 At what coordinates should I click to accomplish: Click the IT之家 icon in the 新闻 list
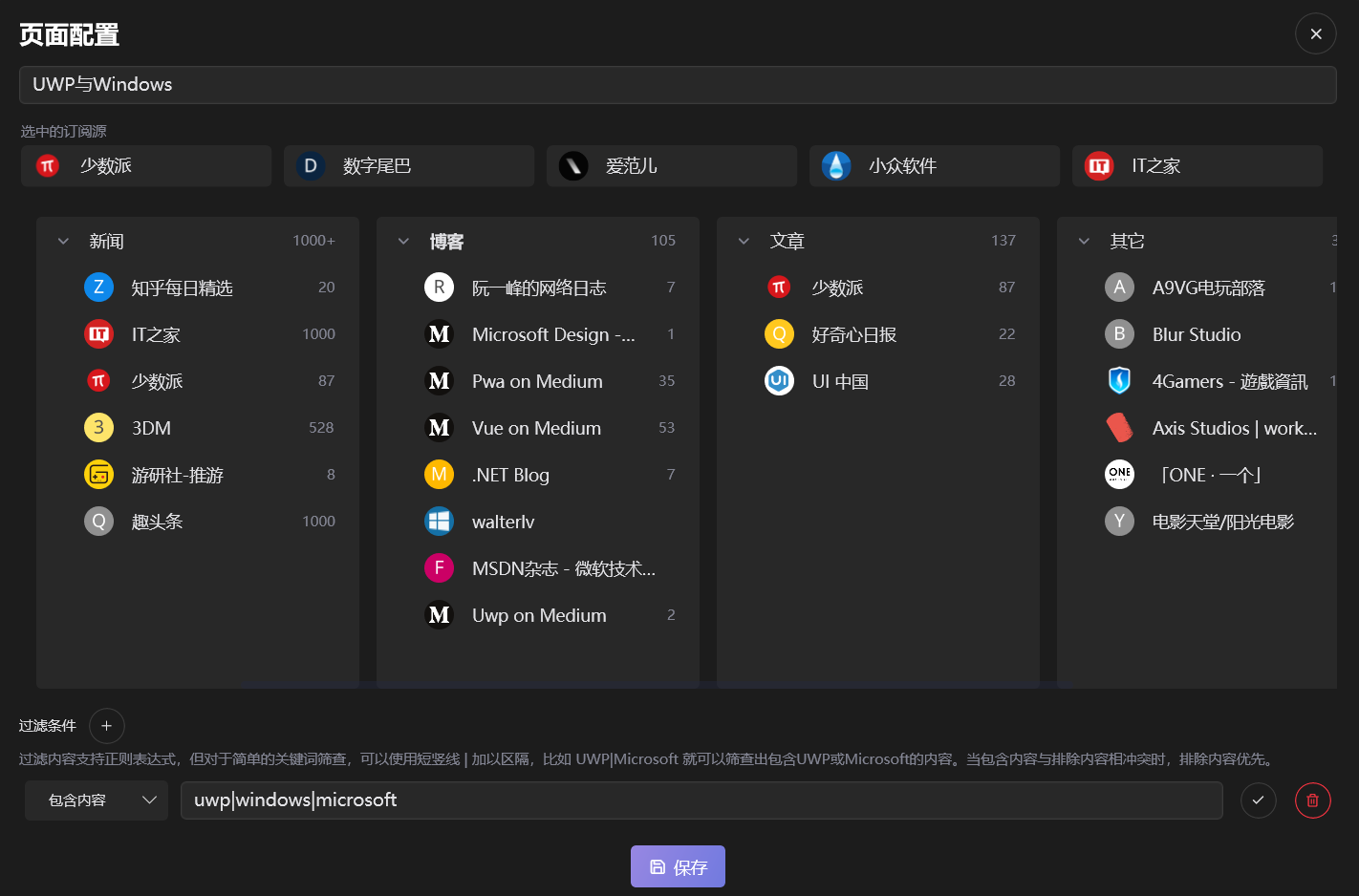pyautogui.click(x=98, y=334)
